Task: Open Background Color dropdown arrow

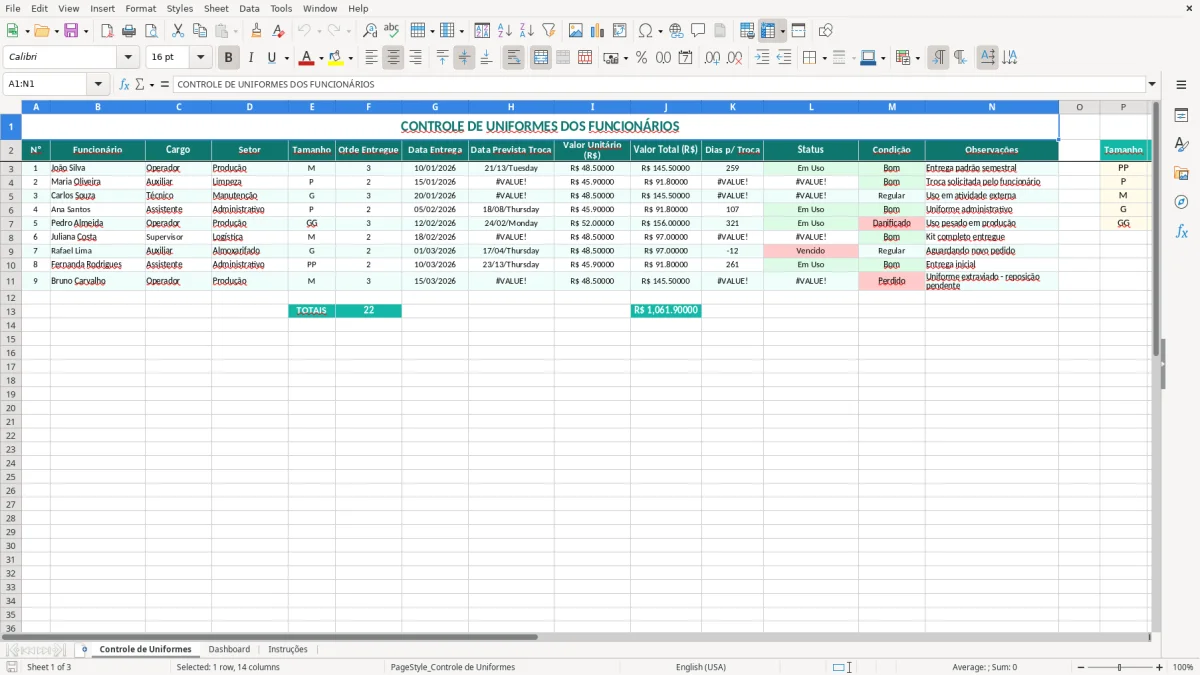Action: coord(351,58)
